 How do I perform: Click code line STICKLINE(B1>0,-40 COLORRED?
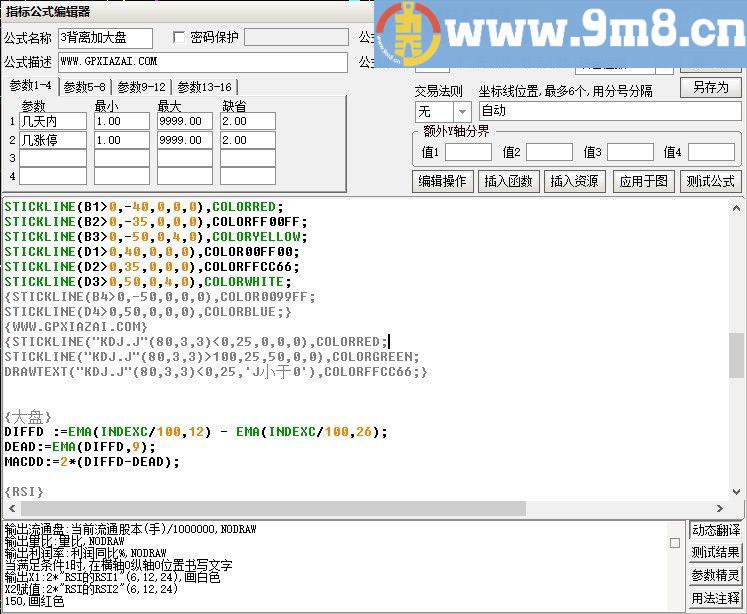144,207
